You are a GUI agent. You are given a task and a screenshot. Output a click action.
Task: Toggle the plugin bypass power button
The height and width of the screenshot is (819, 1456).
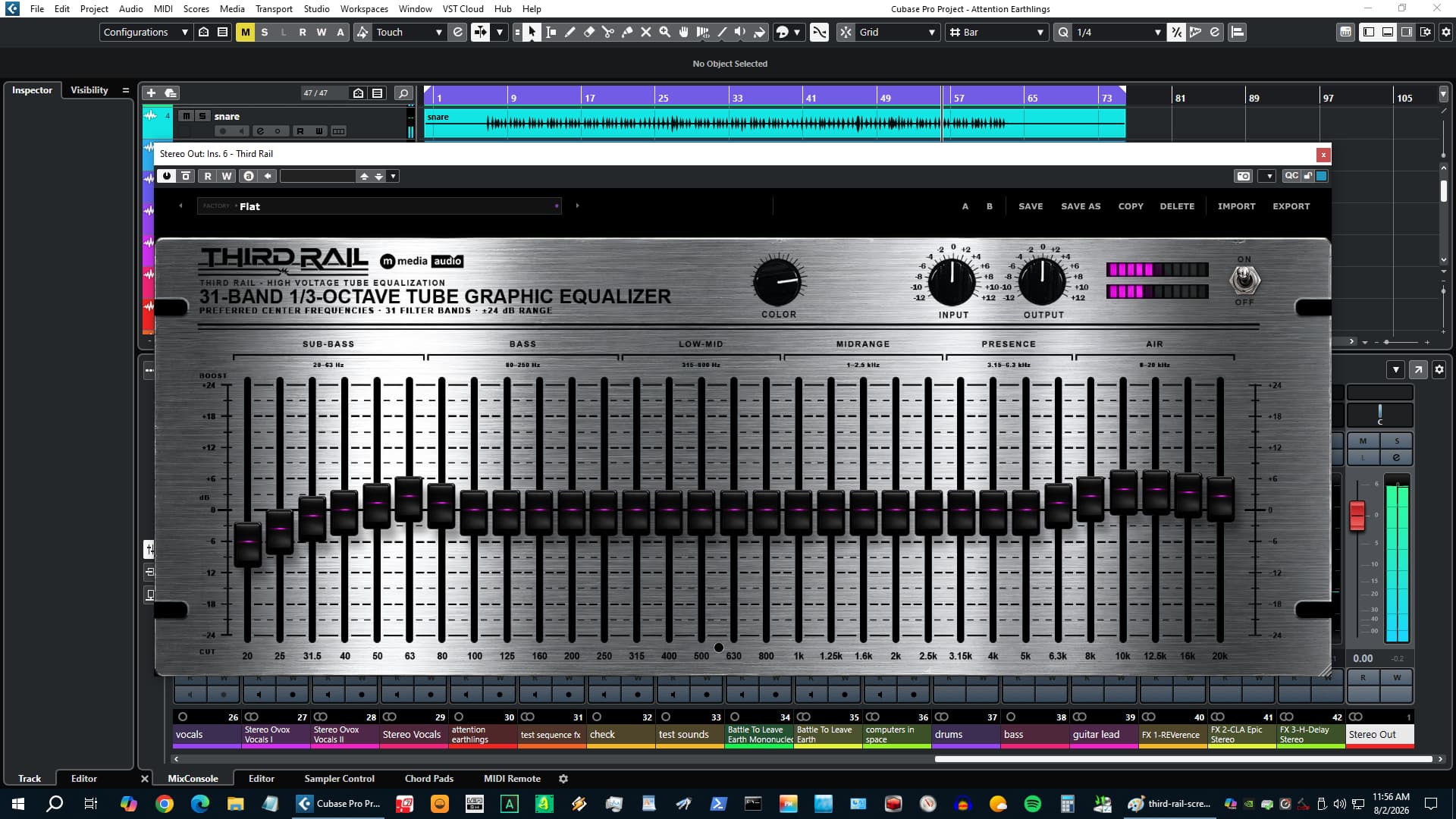pos(167,176)
